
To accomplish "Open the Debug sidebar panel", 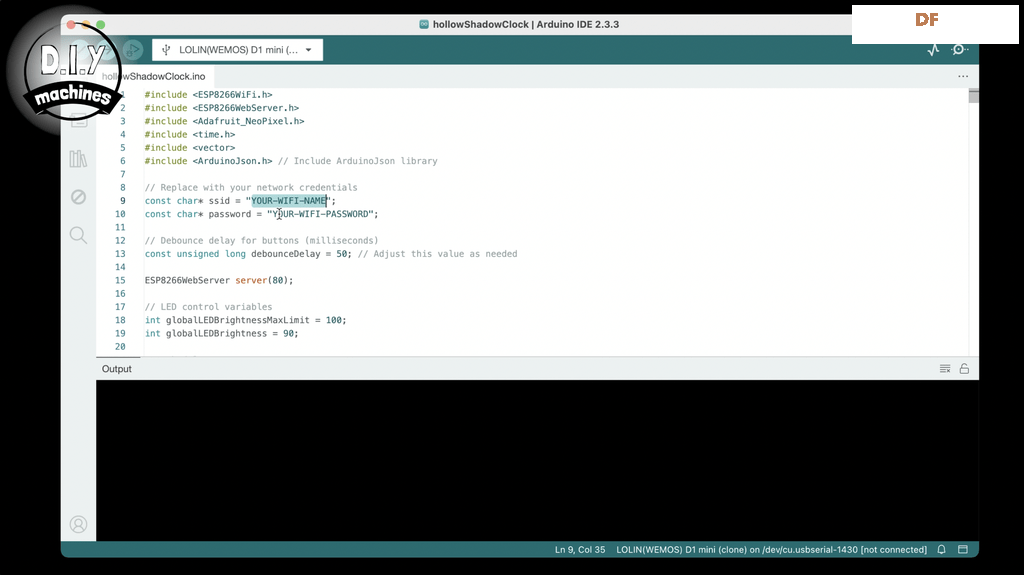I will pos(78,197).
